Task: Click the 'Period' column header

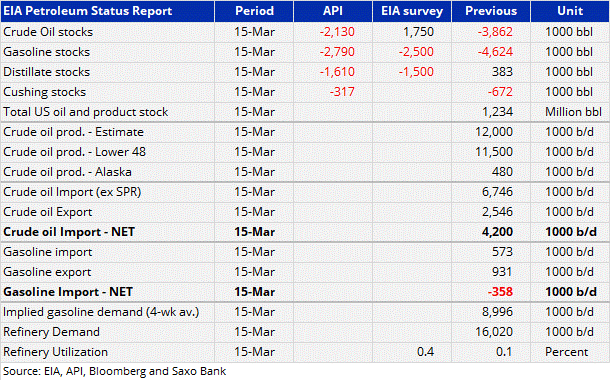Action: coord(254,11)
